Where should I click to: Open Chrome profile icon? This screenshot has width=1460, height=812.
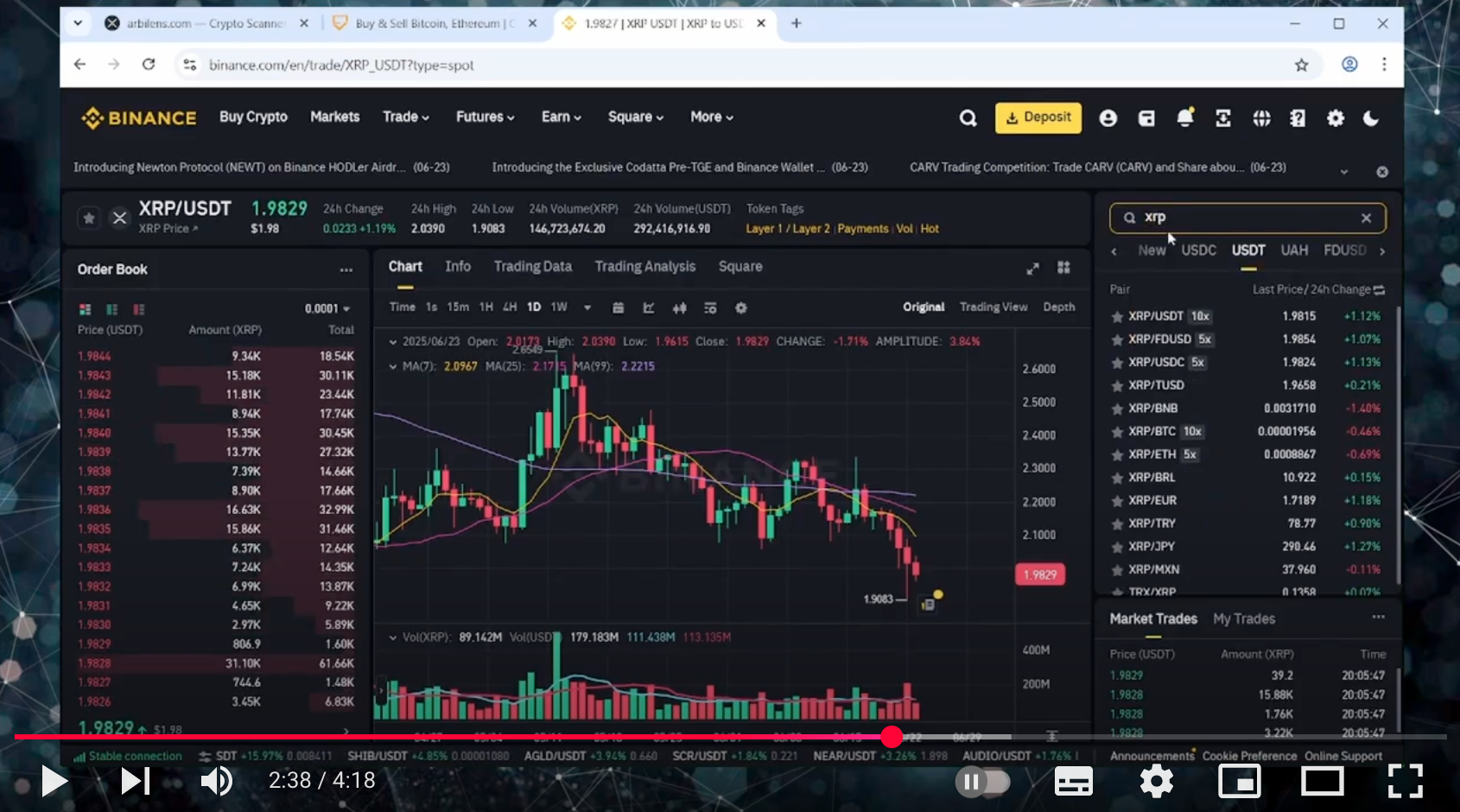click(1349, 64)
